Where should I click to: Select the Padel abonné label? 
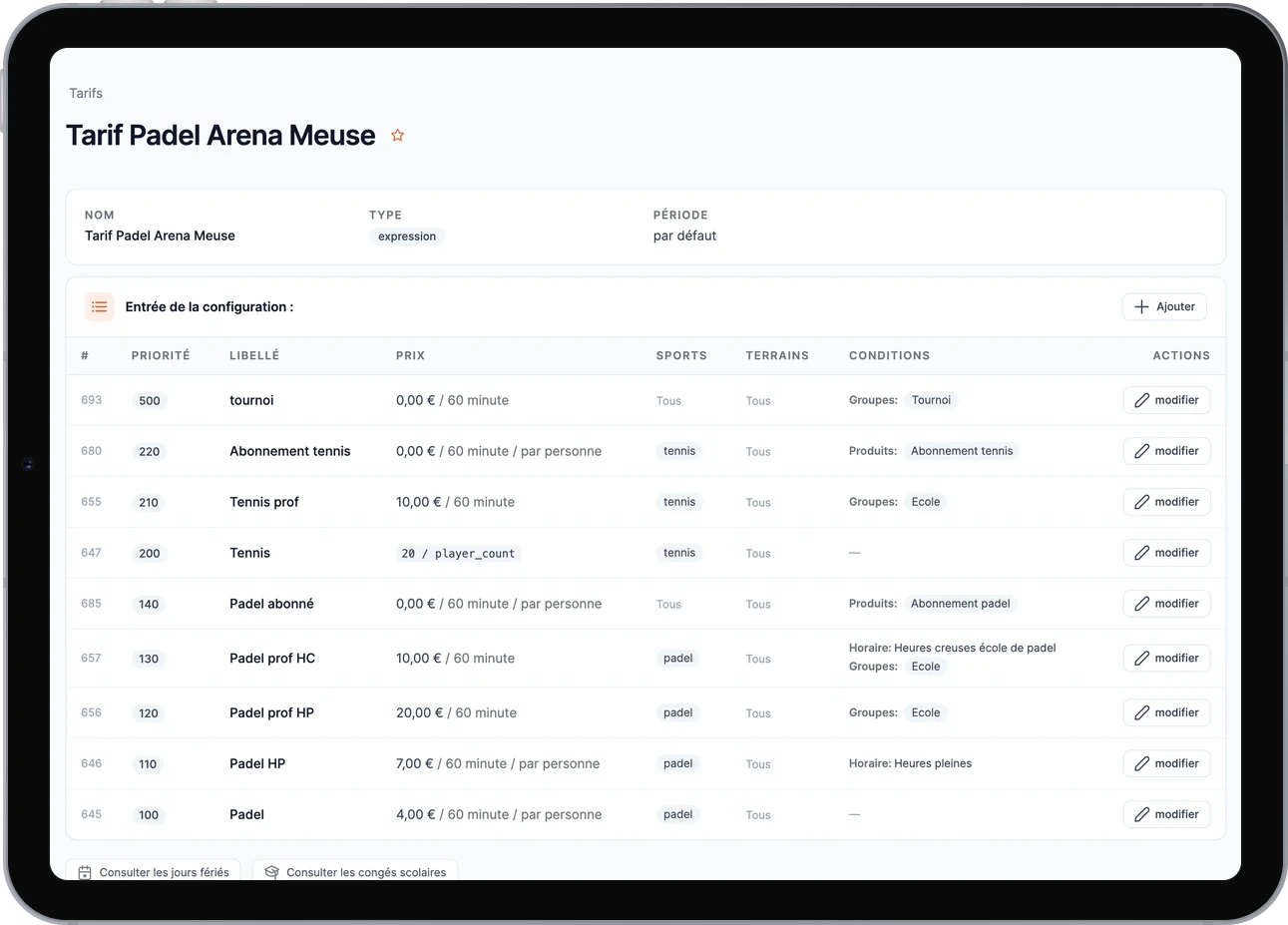point(271,604)
